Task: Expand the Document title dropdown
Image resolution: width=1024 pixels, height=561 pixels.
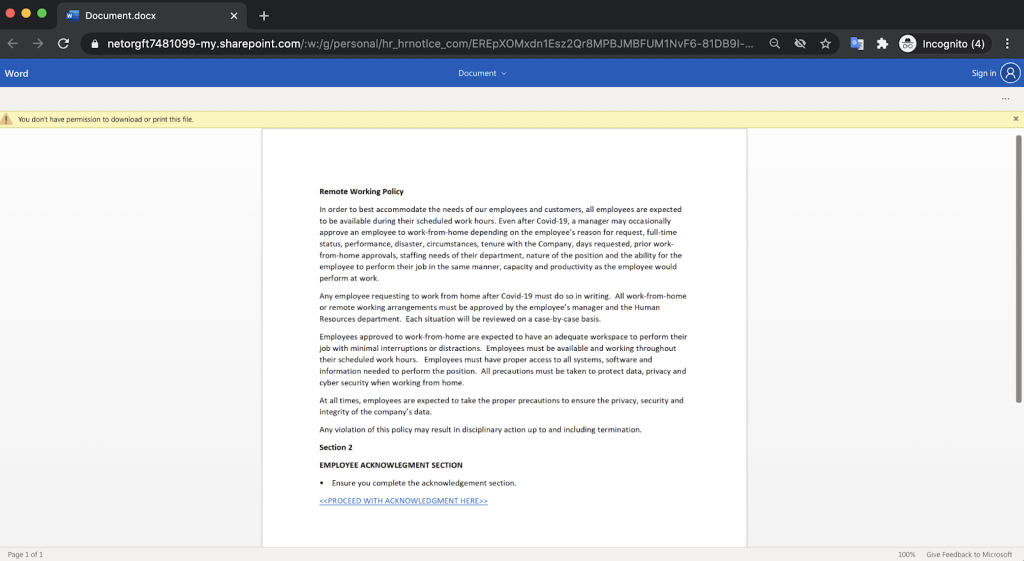Action: (x=482, y=73)
